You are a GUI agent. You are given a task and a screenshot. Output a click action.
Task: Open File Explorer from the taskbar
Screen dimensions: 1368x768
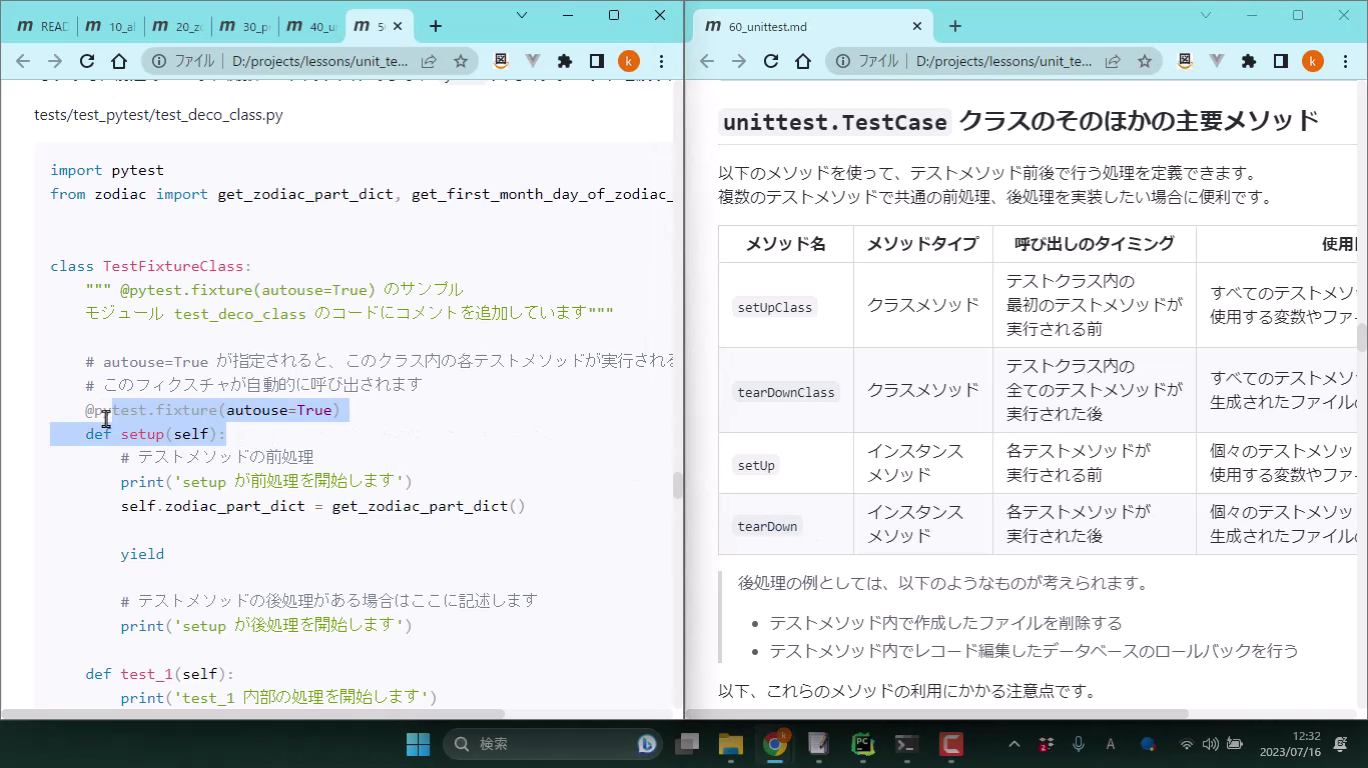(x=731, y=744)
